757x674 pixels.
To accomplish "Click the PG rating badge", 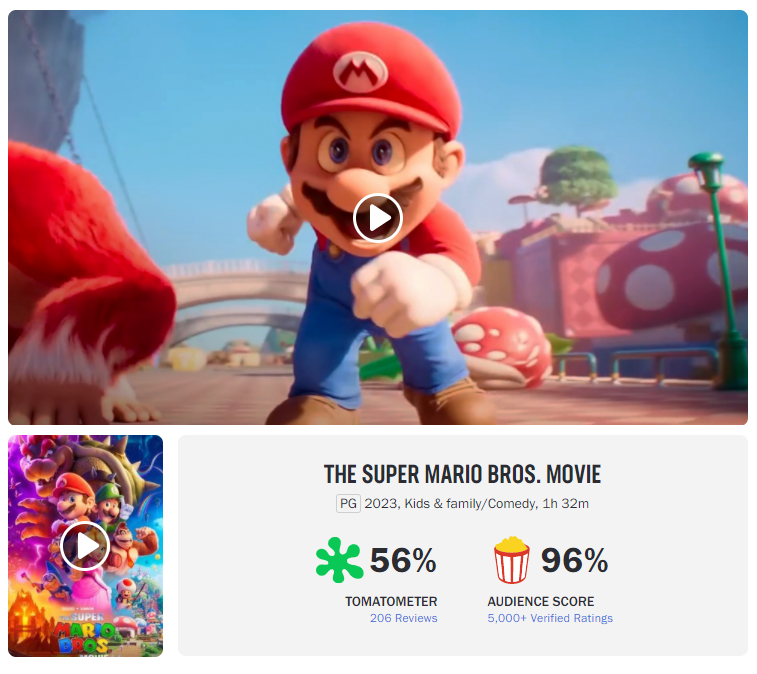I will pyautogui.click(x=348, y=503).
